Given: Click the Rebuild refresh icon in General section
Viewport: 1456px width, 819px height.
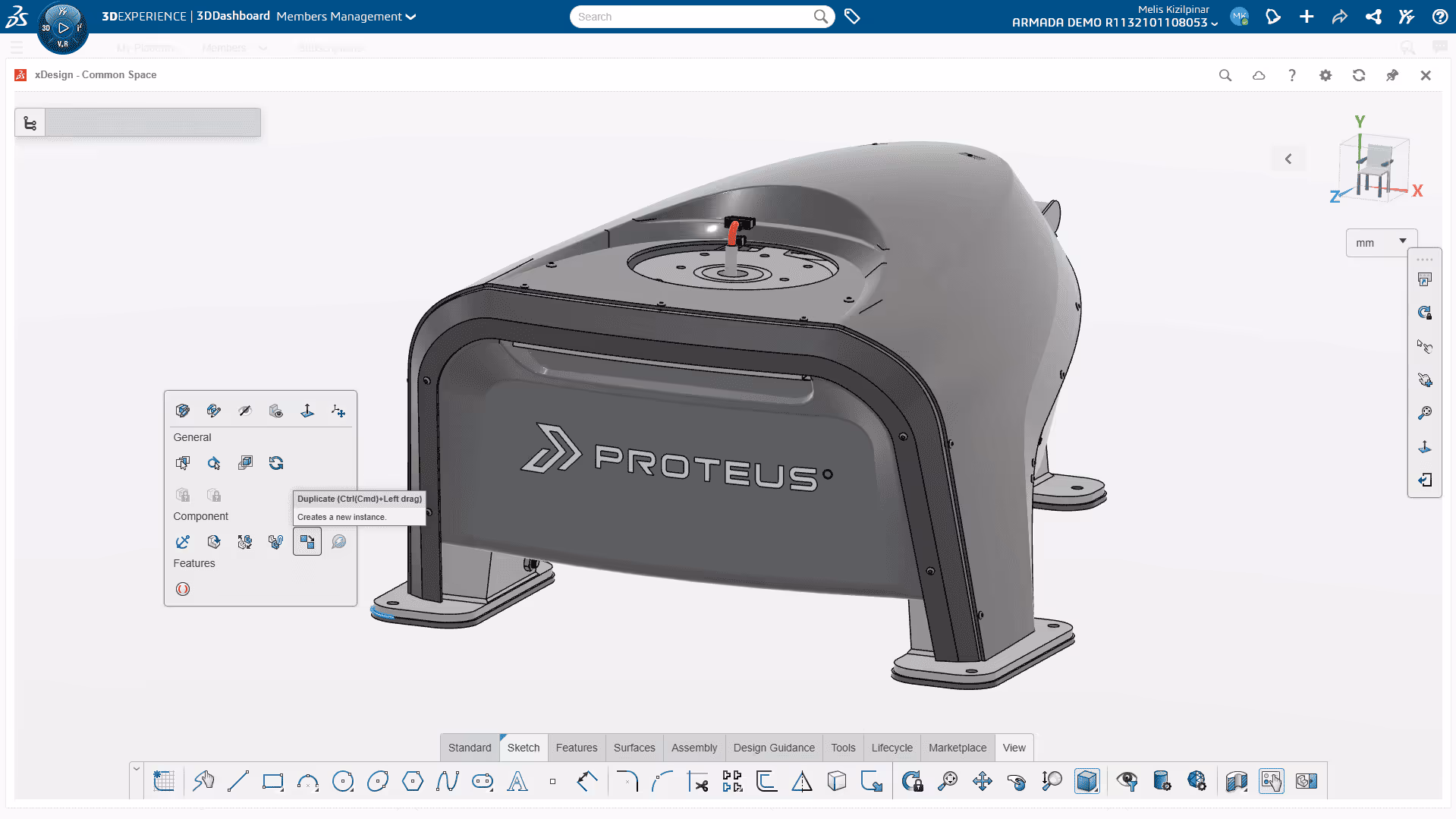Looking at the screenshot, I should tap(276, 463).
